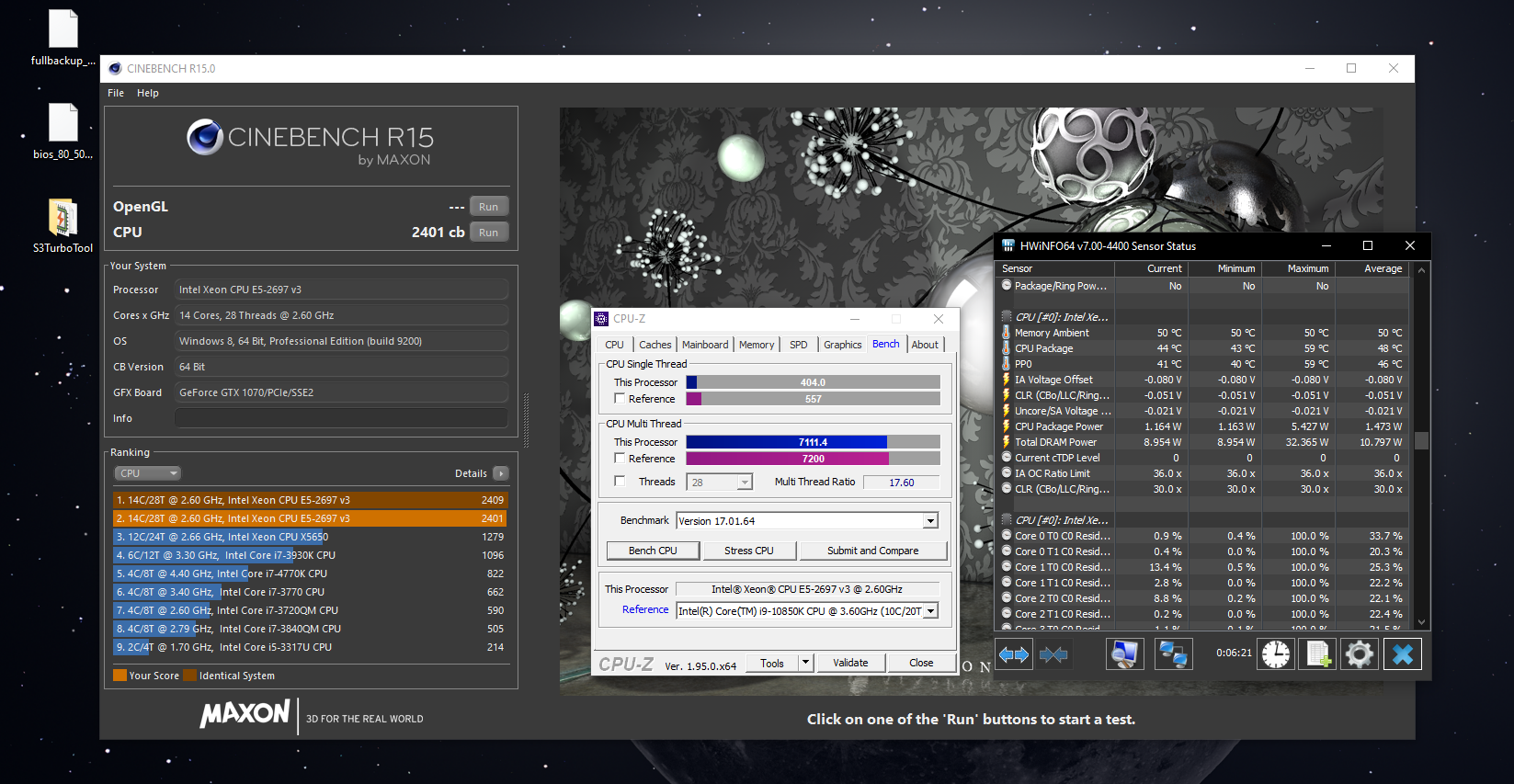Screen dimensions: 1514x784
Task: Click the Validate button in CPU-Z
Action: pyautogui.click(x=850, y=663)
